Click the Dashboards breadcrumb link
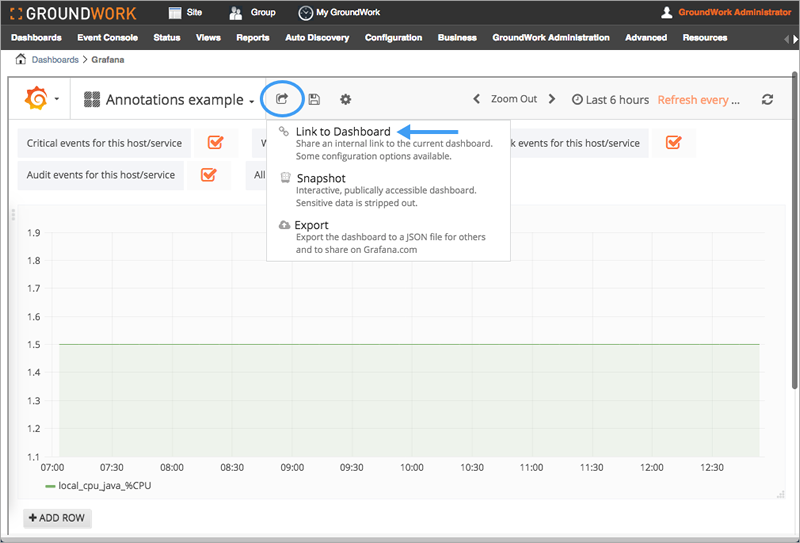 [x=55, y=60]
